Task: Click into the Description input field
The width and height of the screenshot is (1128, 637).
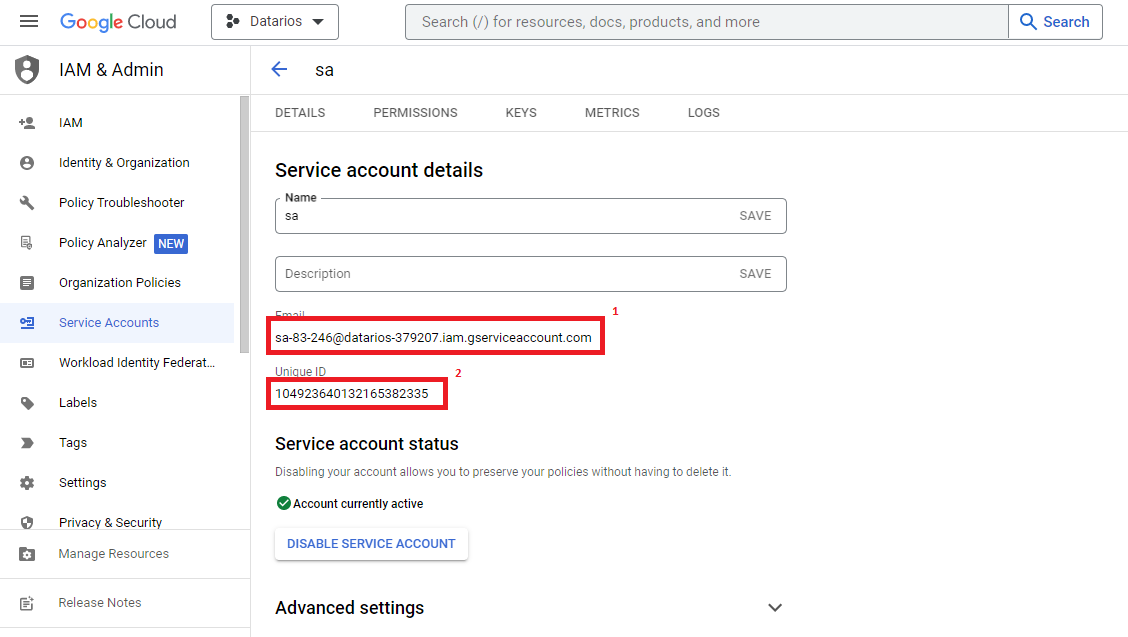Action: [x=500, y=274]
